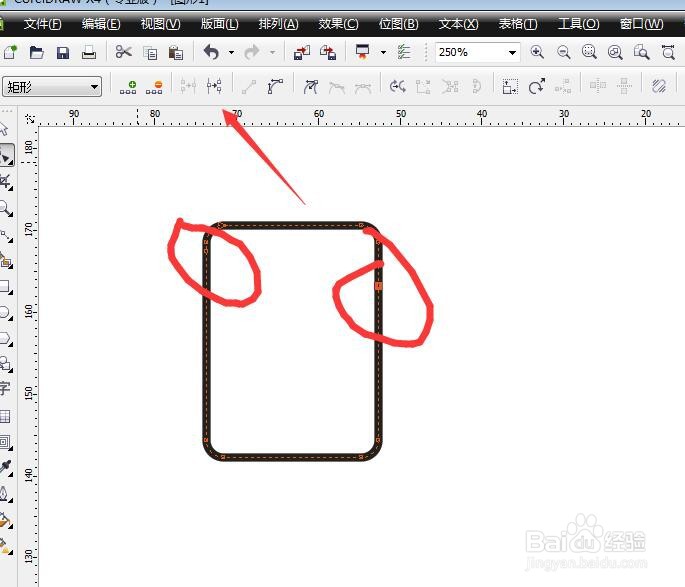Zoom to all objects
The height and width of the screenshot is (587, 685).
point(616,52)
